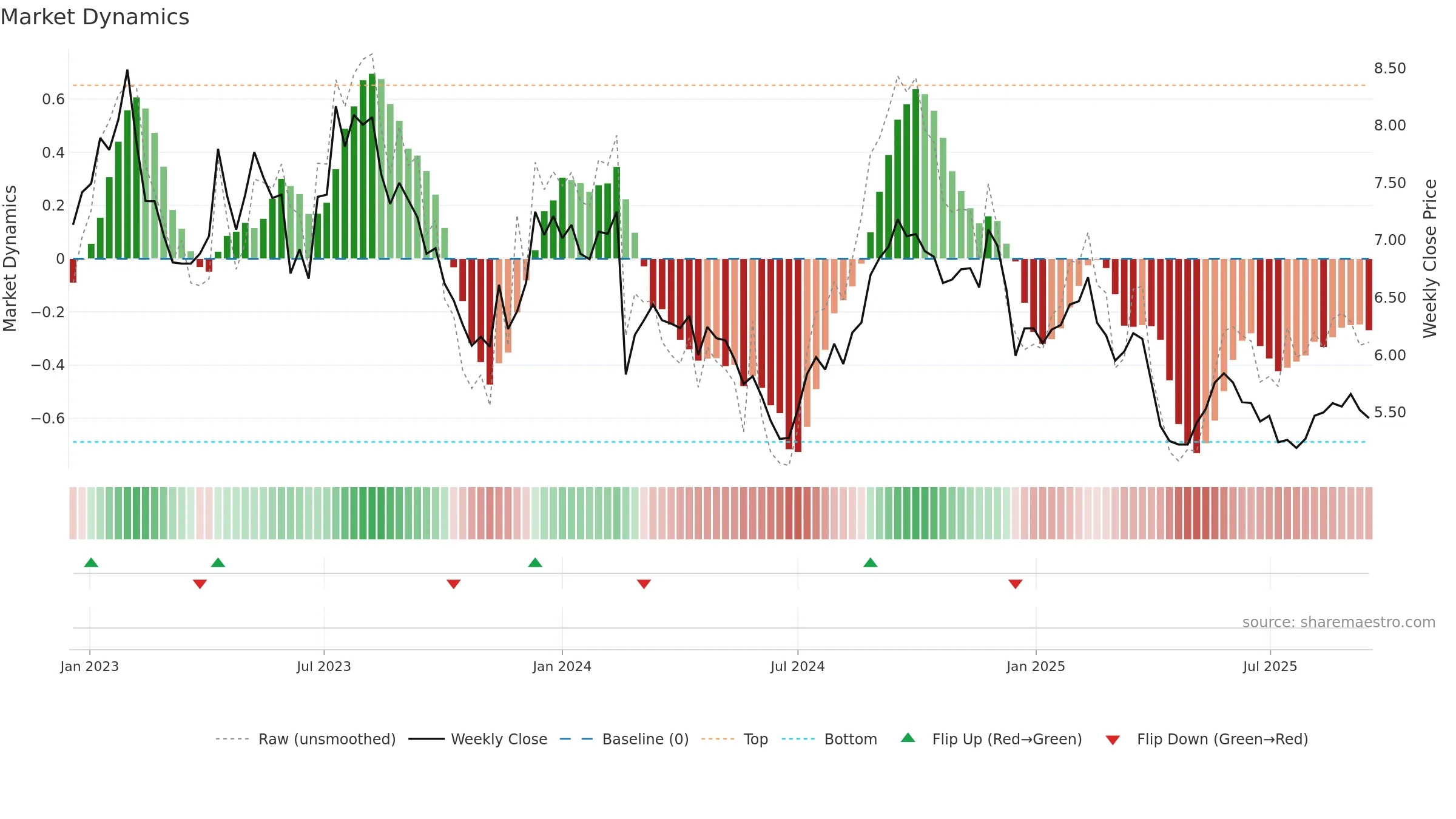The image size is (1456, 819).
Task: Click the green flip-up marker near Sep 2024
Action: (x=871, y=562)
